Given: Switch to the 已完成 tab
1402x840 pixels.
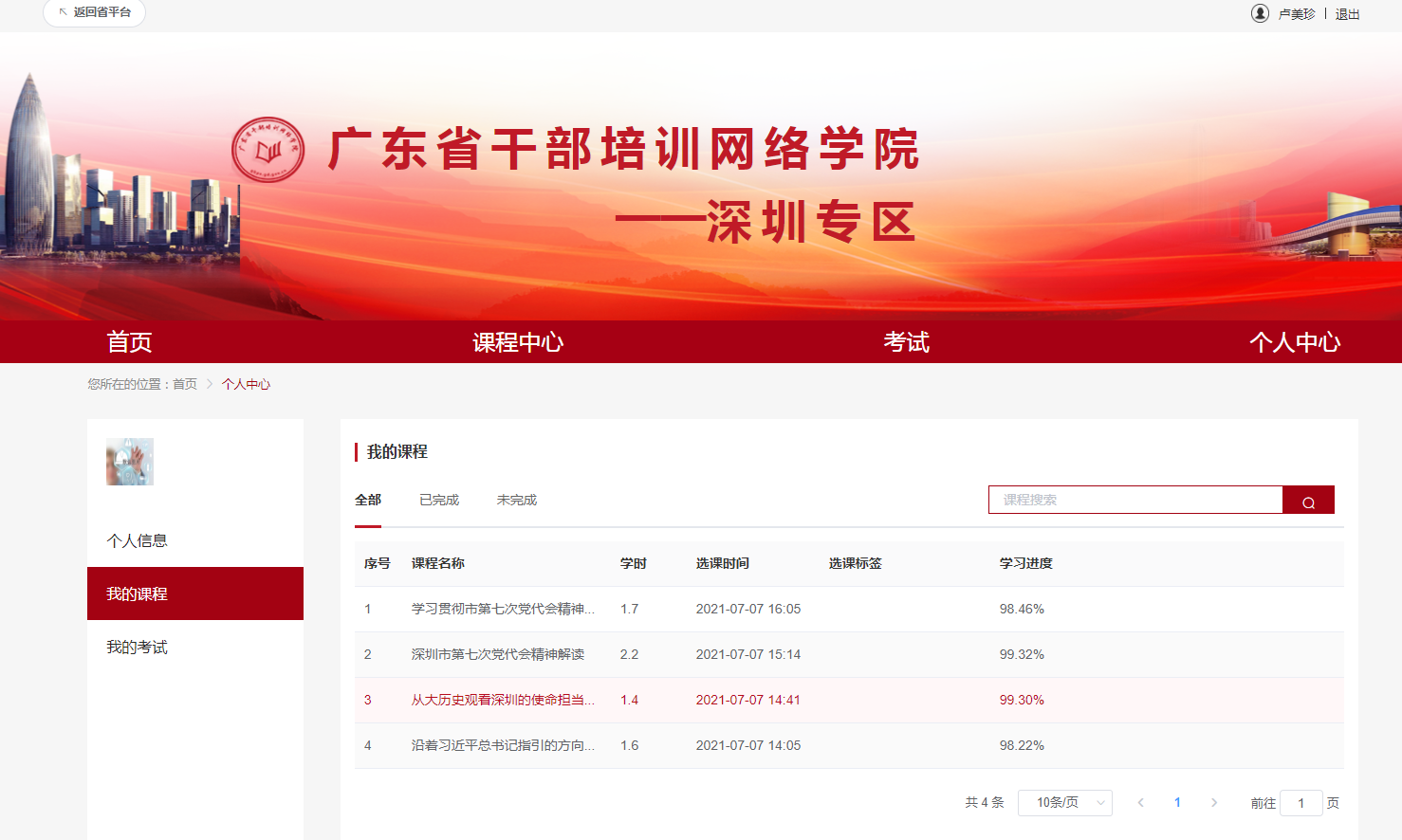Looking at the screenshot, I should tap(439, 500).
